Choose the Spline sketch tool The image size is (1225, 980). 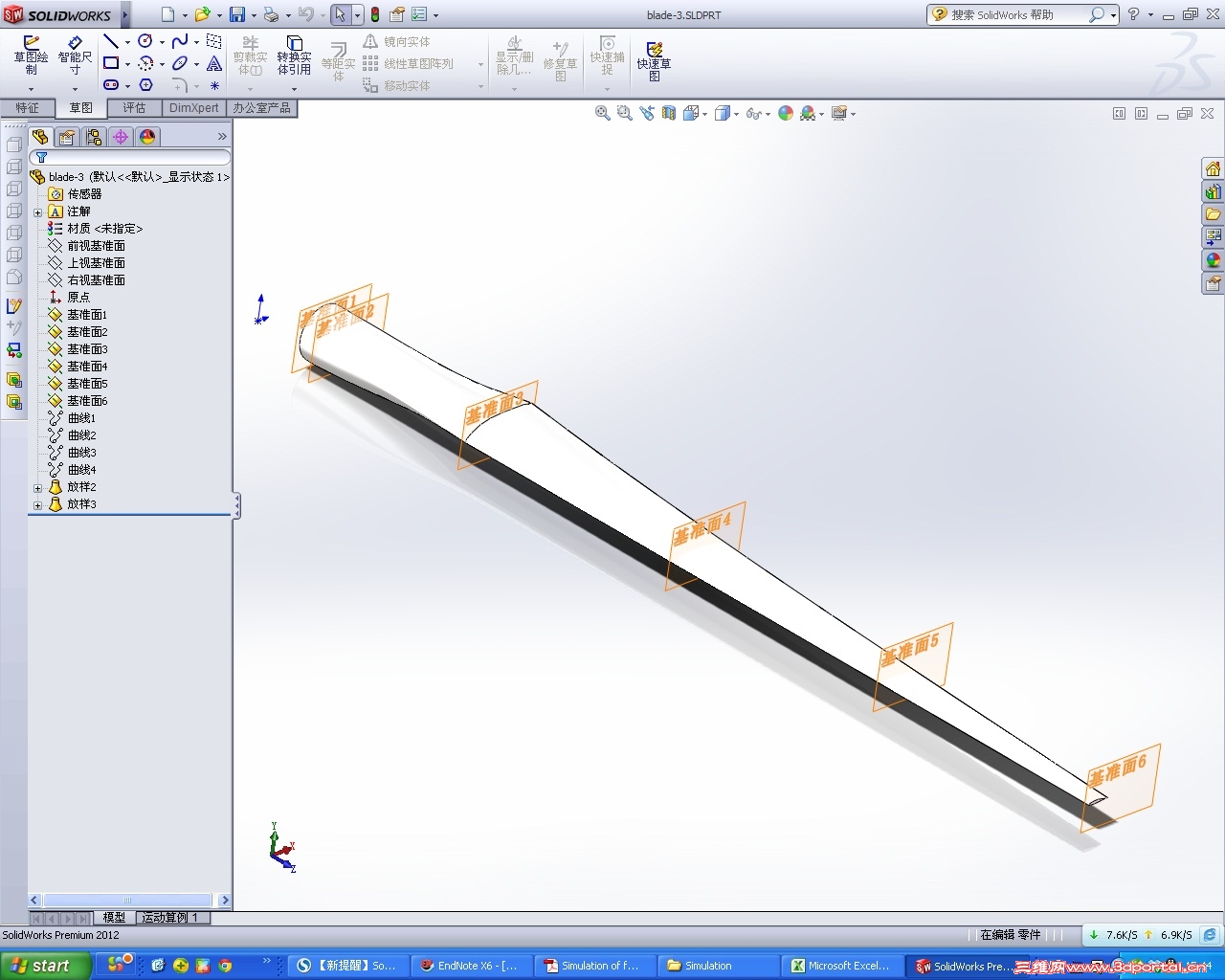coord(180,41)
